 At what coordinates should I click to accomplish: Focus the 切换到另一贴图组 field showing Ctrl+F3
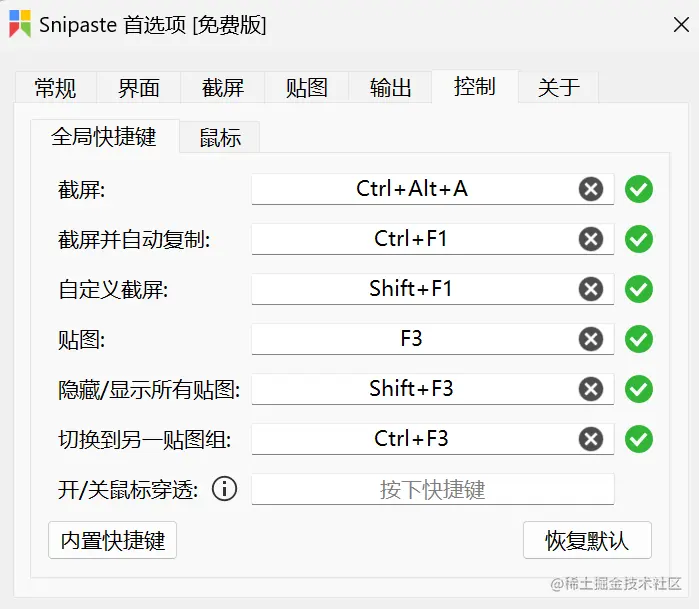coord(432,439)
